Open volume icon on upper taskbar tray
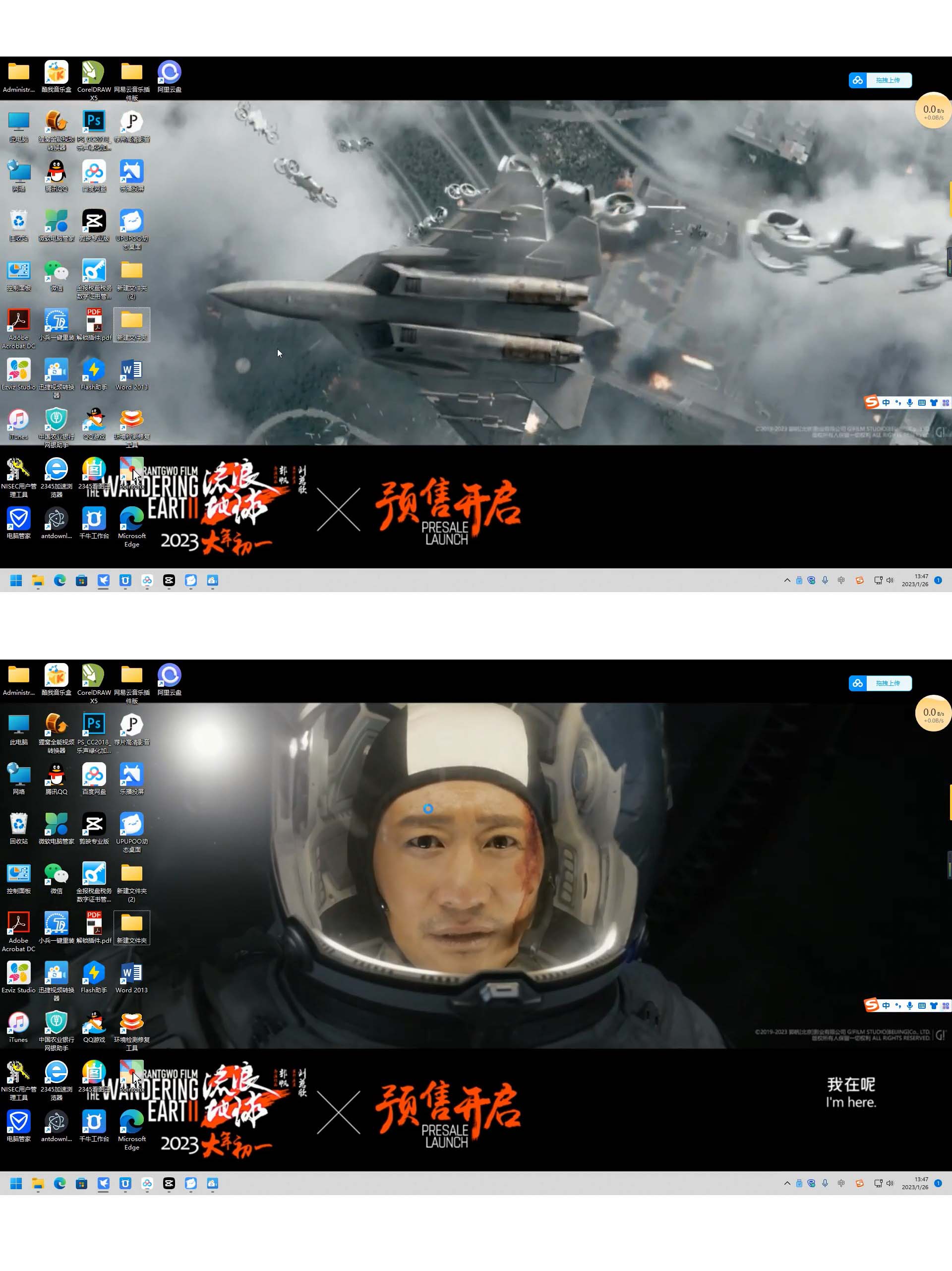Viewport: 952px width, 1271px height. (890, 580)
